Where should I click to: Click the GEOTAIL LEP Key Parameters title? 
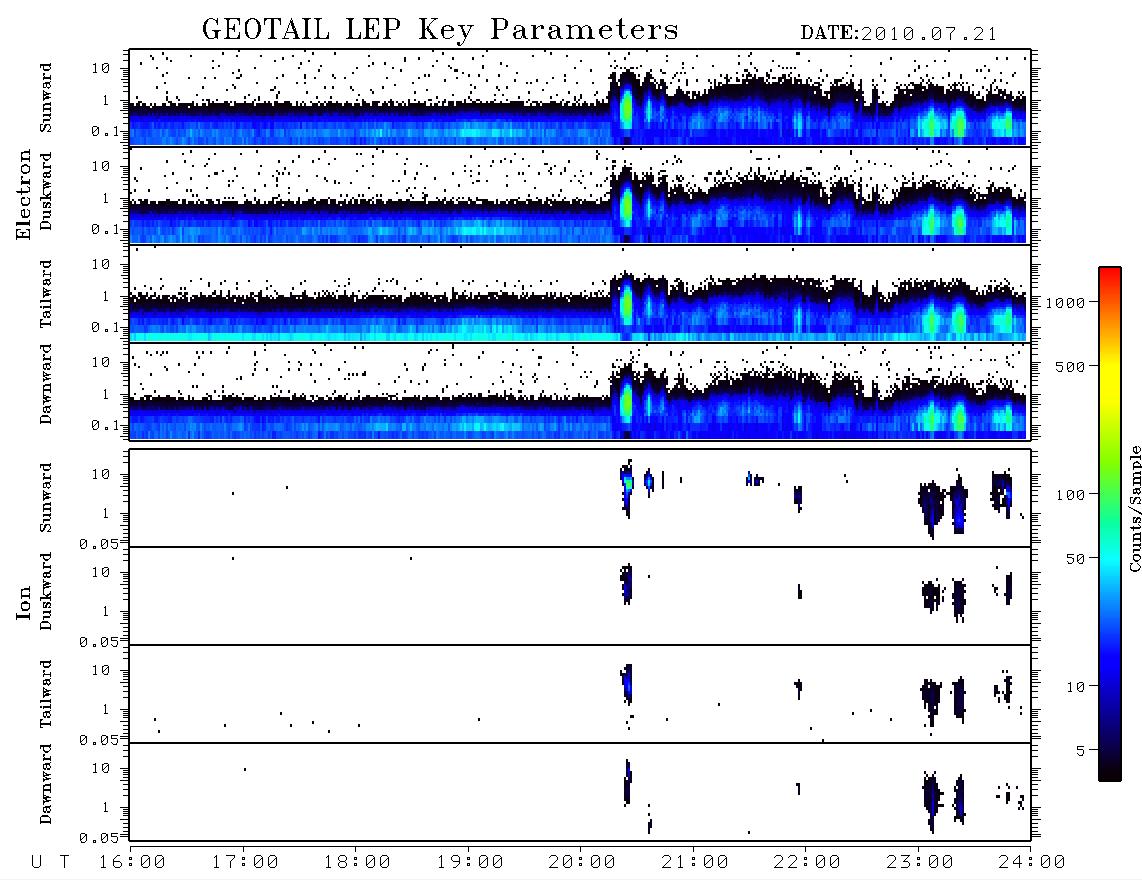(440, 30)
